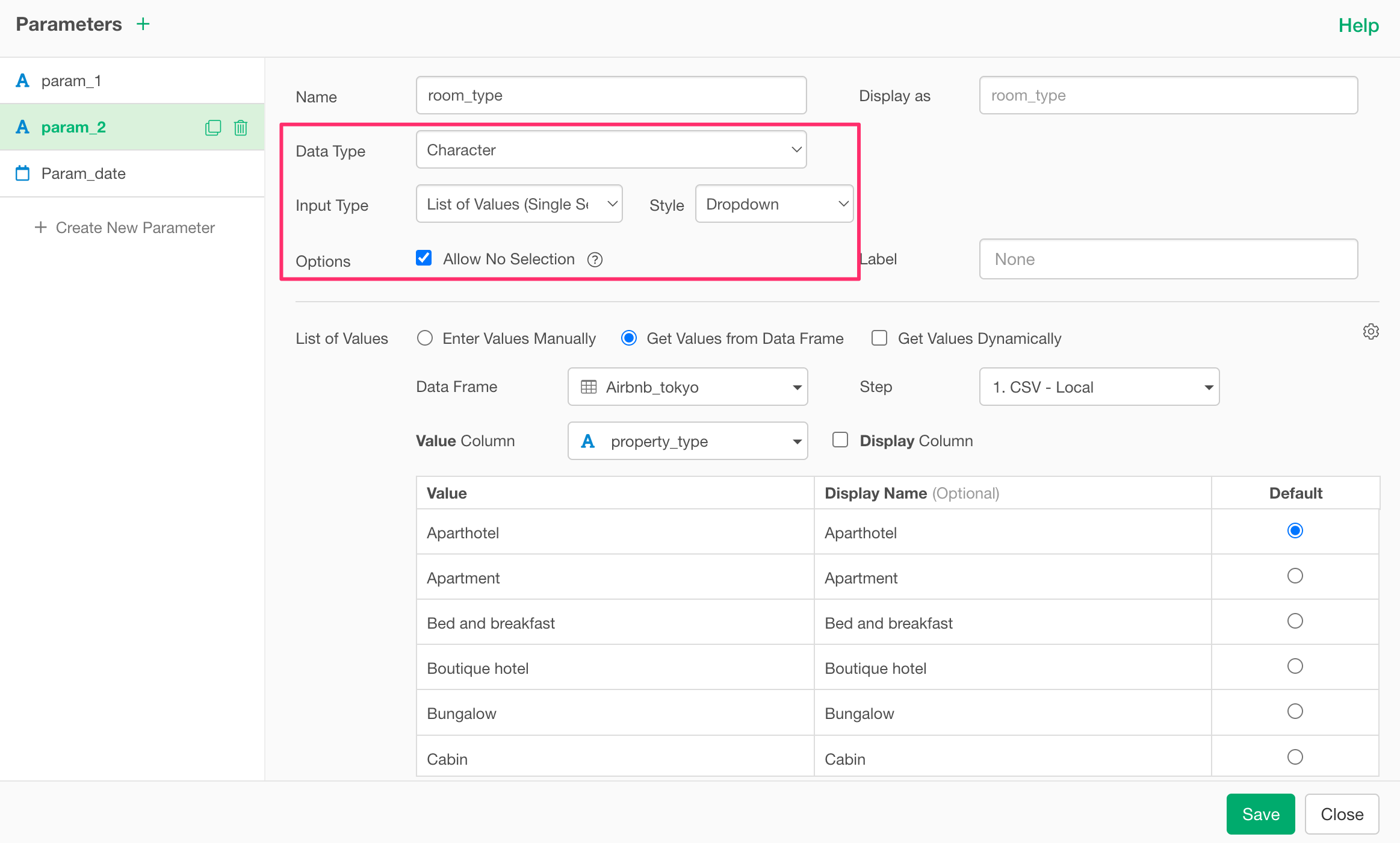Open the Value Column property_type dropdown
The width and height of the screenshot is (1400, 843).
point(687,441)
